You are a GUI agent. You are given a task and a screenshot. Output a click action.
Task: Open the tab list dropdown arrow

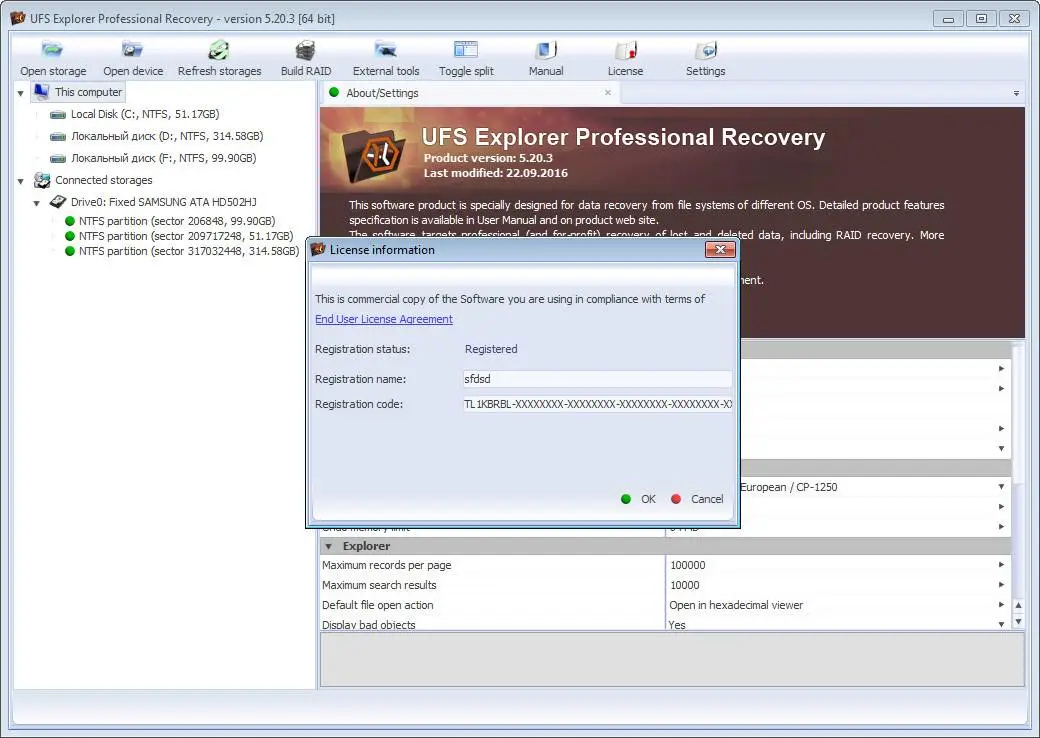1016,93
